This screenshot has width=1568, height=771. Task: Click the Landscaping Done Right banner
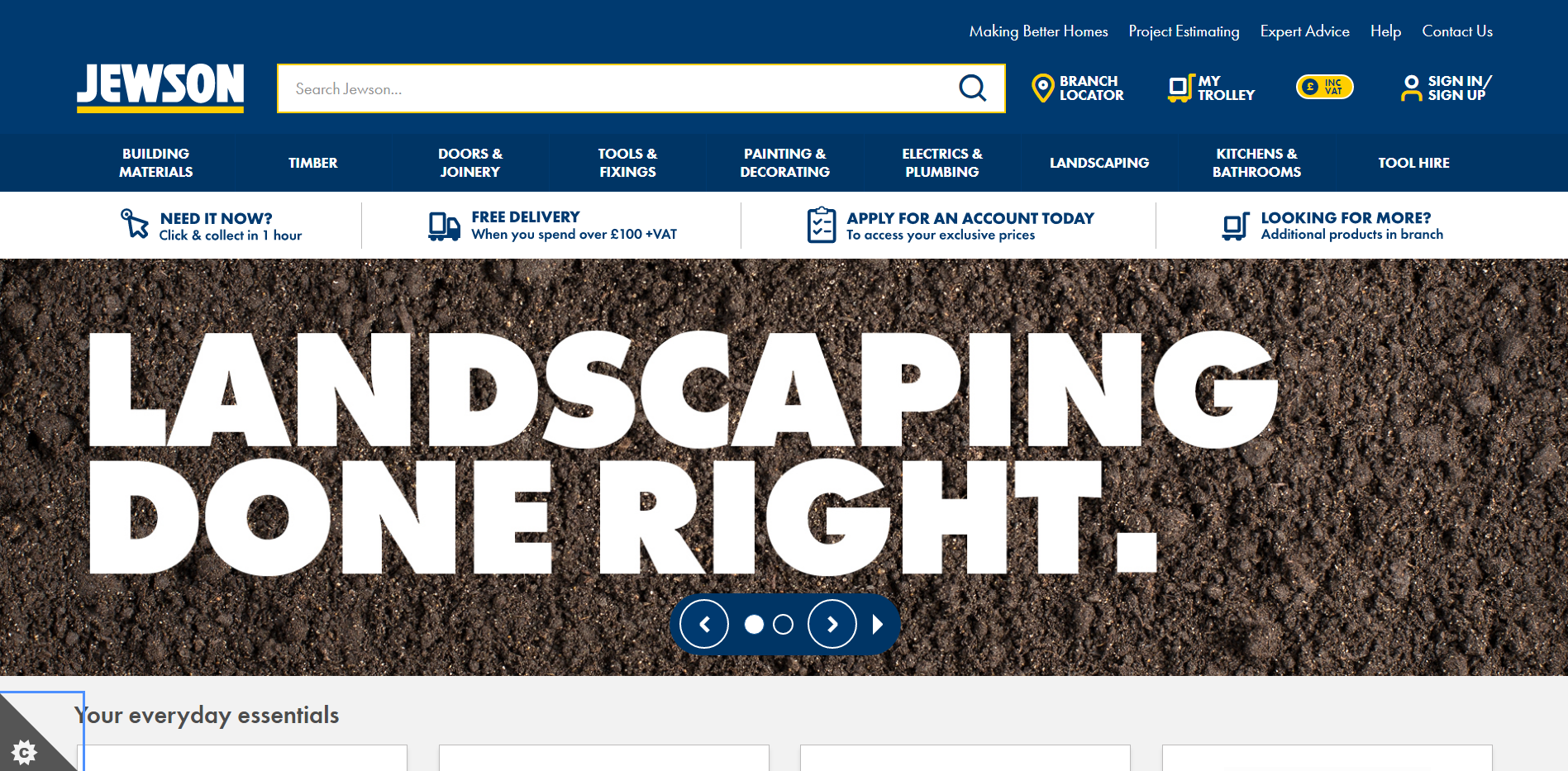click(x=784, y=467)
